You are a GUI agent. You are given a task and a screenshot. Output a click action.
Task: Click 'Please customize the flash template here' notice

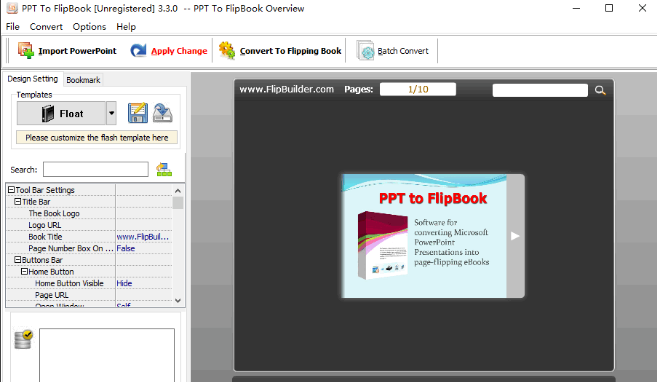coord(97,137)
